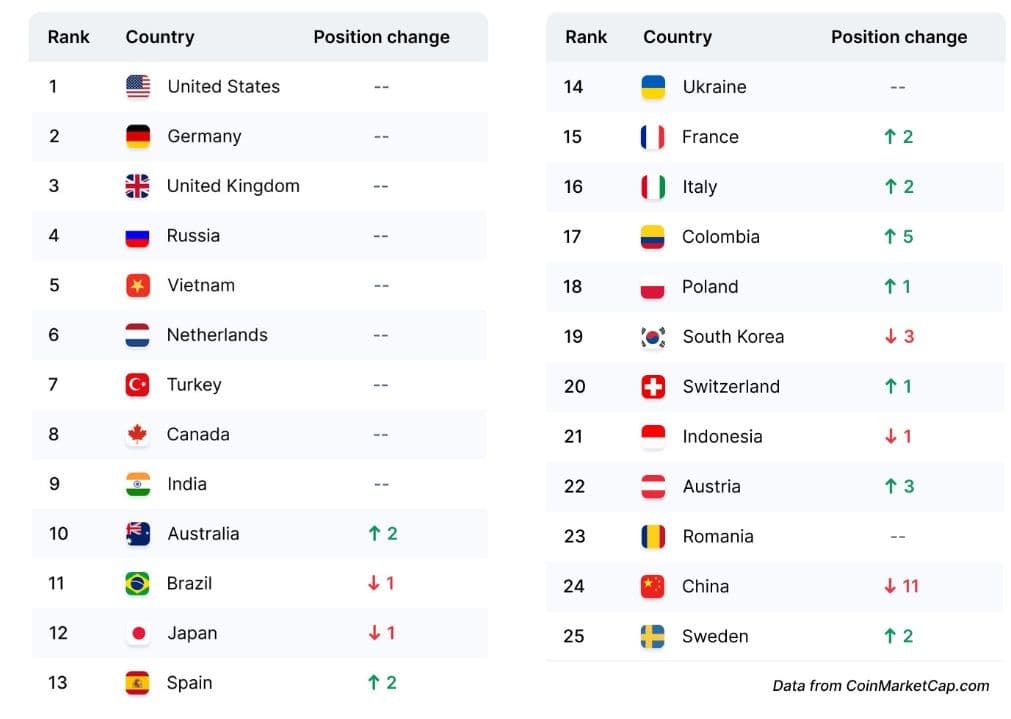Select the Romania row
1011x719 pixels.
774,537
